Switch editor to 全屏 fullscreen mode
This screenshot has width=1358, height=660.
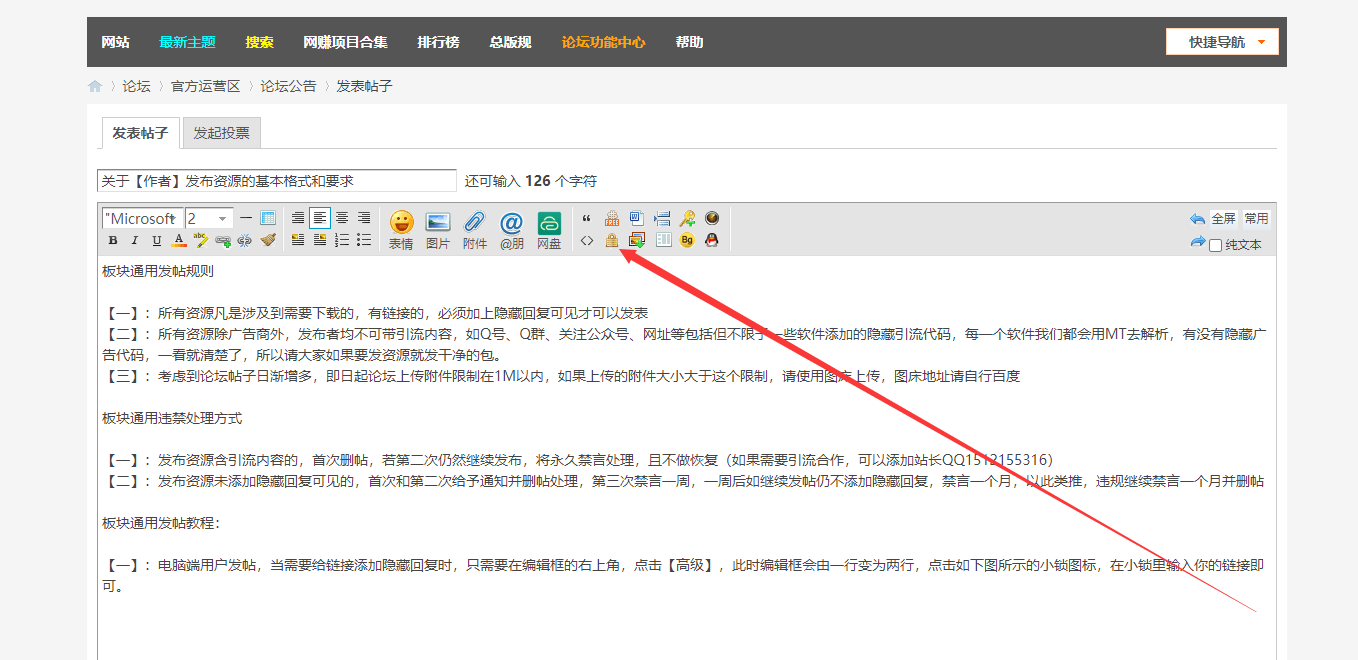pyautogui.click(x=1224, y=218)
